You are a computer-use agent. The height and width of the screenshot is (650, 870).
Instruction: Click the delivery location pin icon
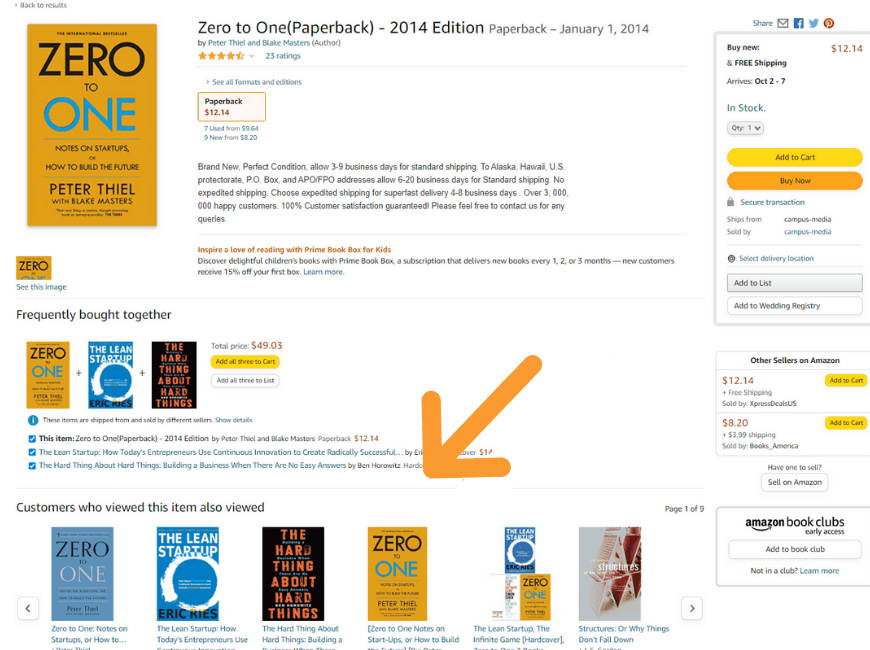click(731, 259)
